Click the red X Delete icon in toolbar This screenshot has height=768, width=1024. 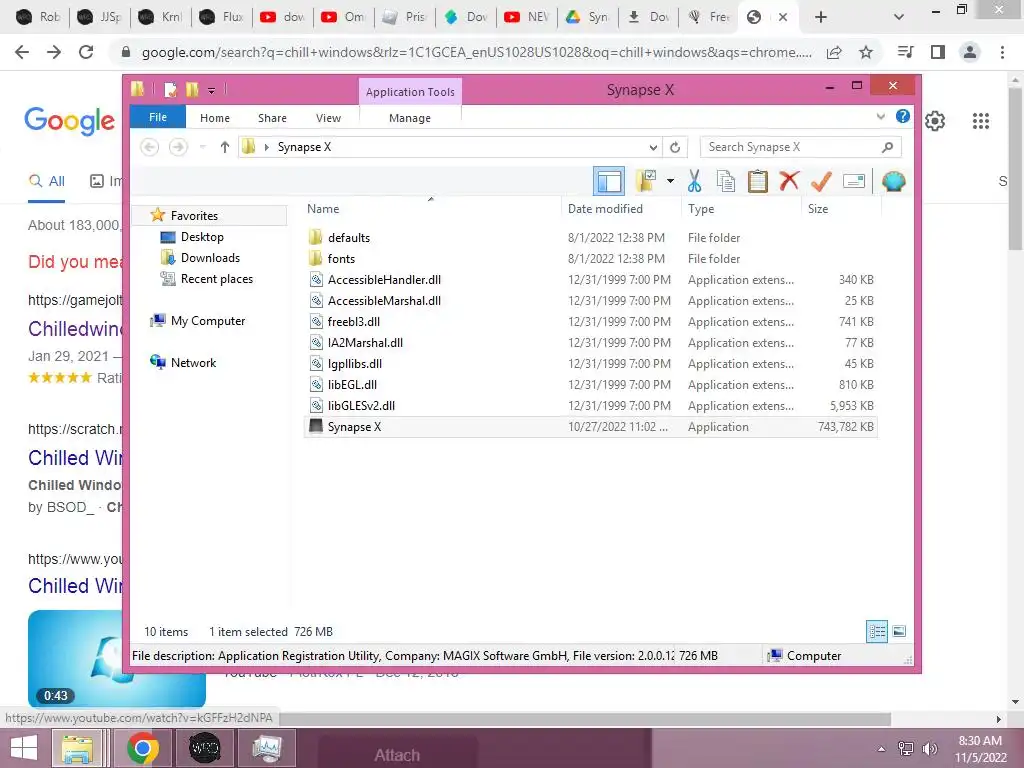[x=789, y=180]
